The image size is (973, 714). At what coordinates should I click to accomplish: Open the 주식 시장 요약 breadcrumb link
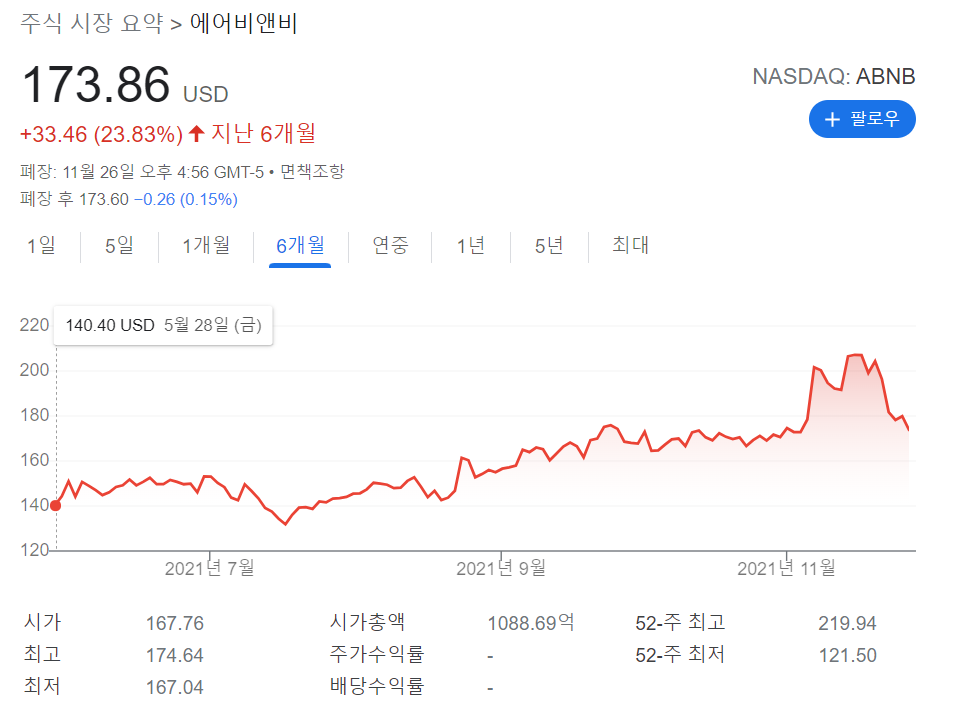tap(92, 24)
